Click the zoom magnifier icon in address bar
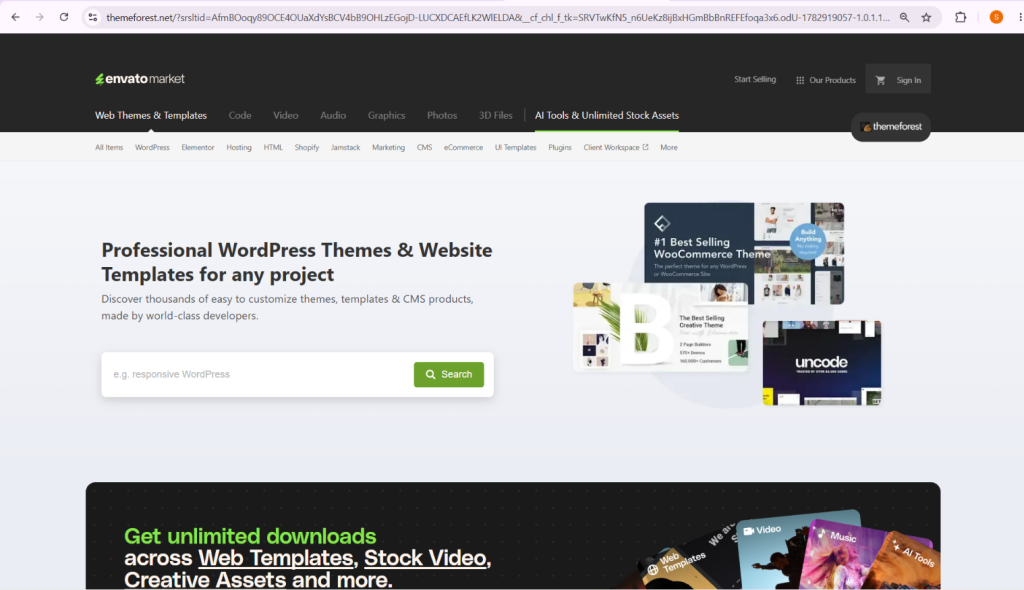 point(904,18)
